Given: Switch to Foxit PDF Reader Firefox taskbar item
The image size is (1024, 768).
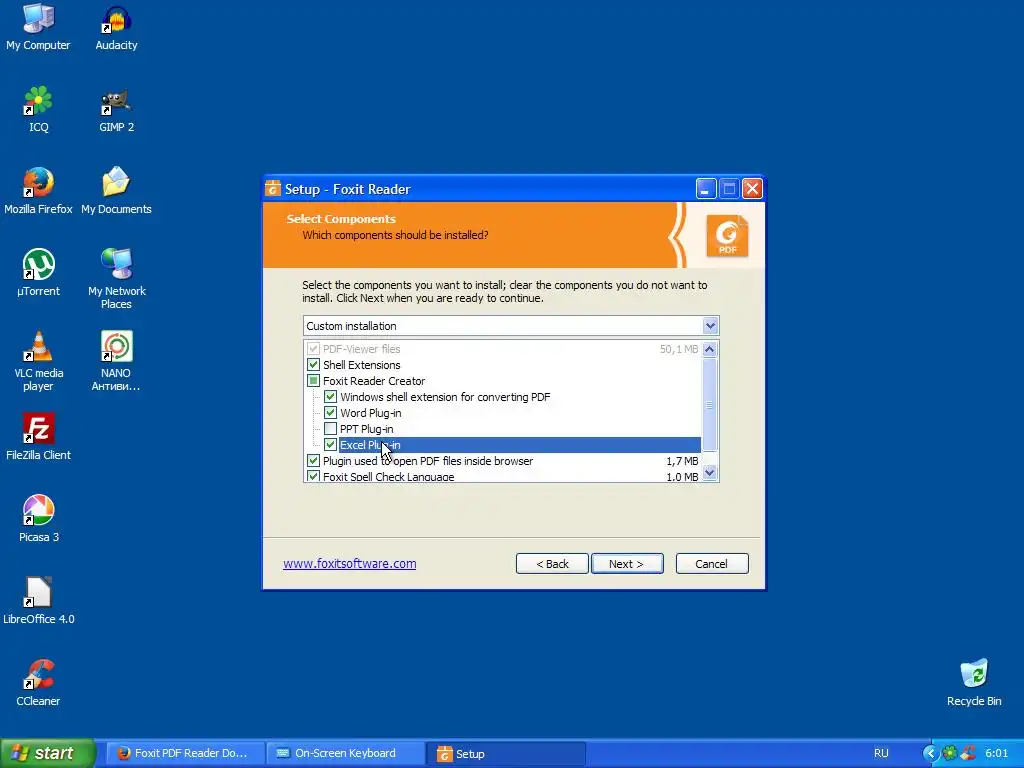Looking at the screenshot, I should (184, 754).
